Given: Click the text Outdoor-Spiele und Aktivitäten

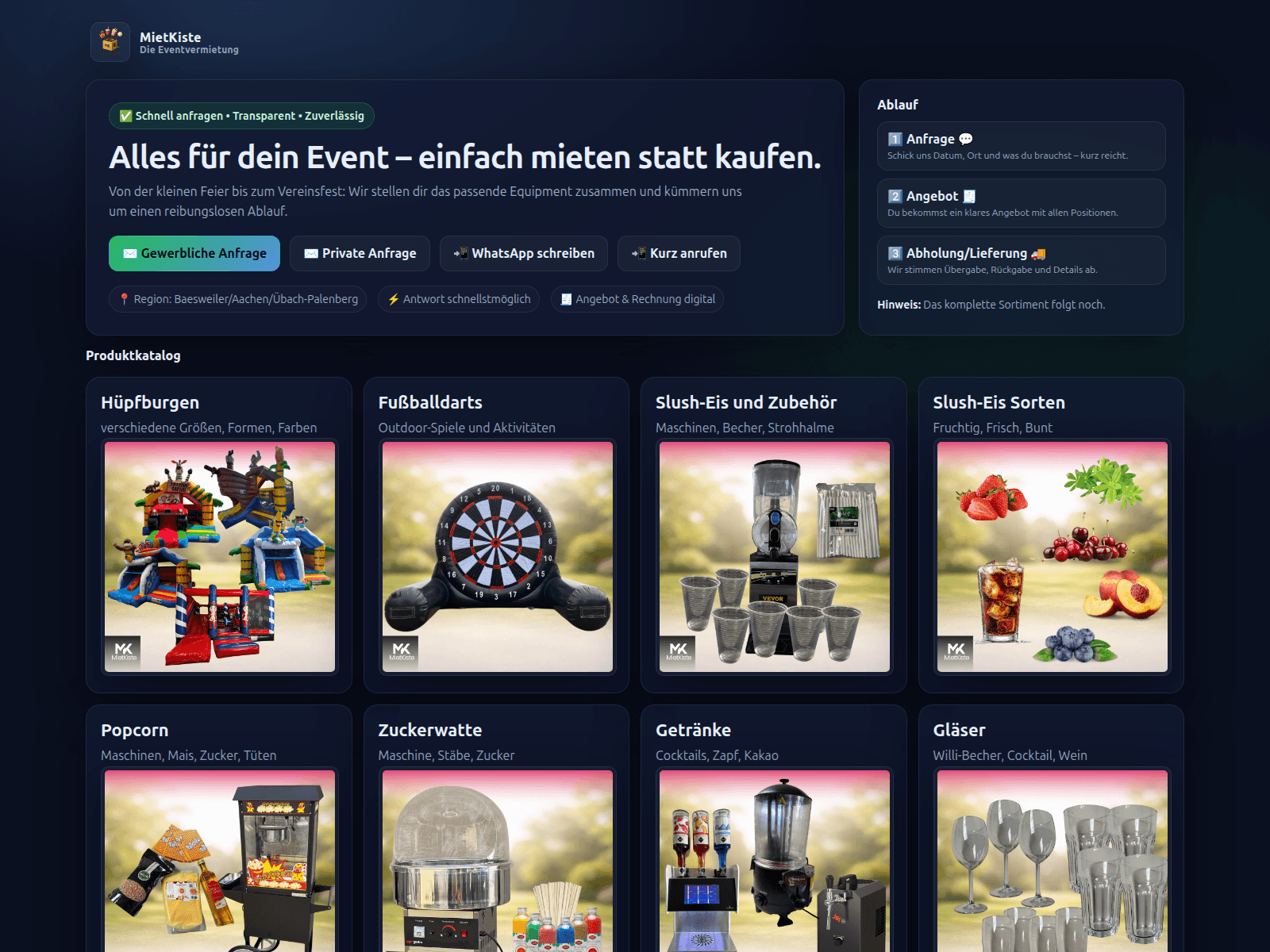Looking at the screenshot, I should coord(467,428).
